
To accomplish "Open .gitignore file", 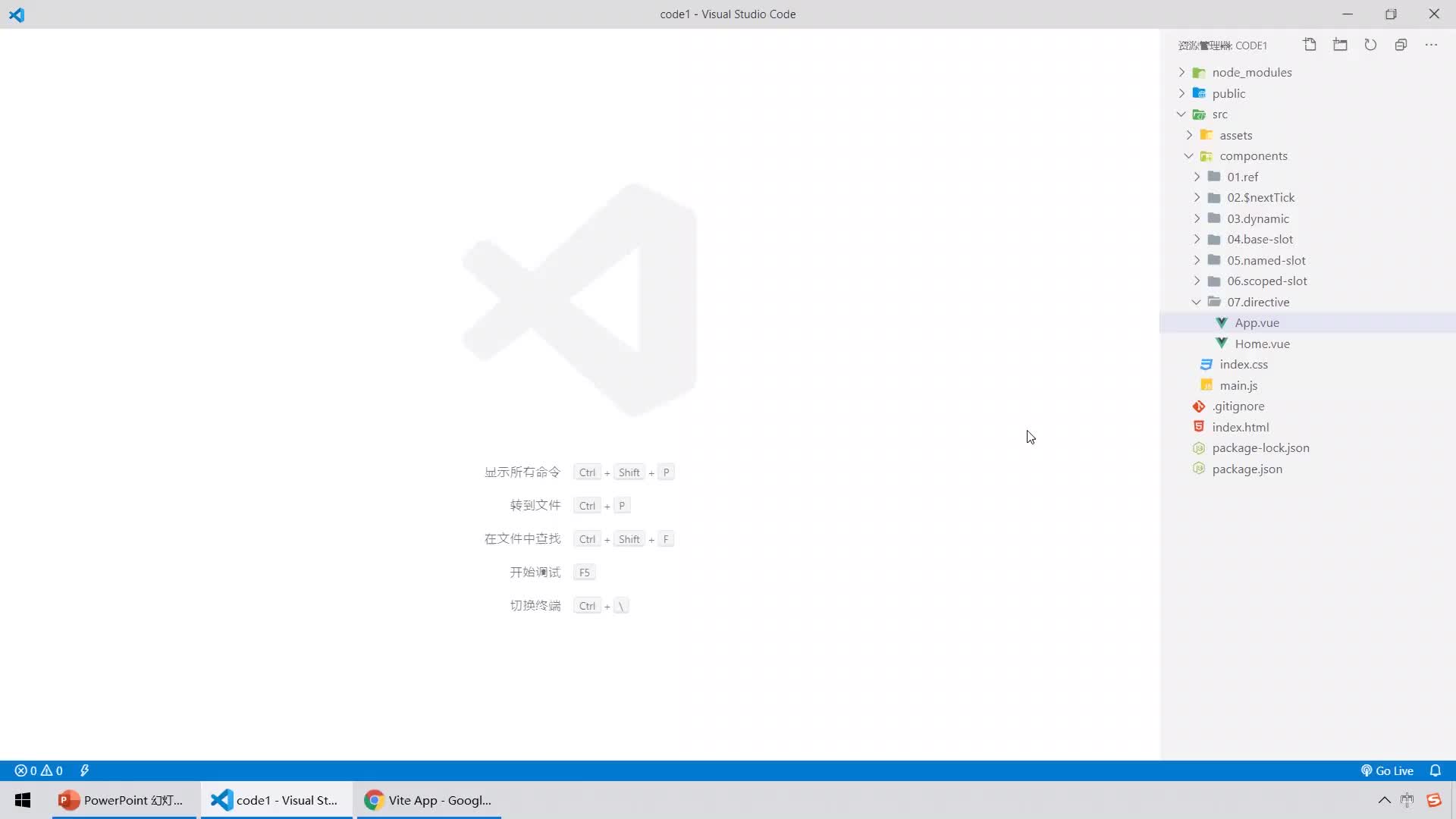I will tap(1307, 406).
